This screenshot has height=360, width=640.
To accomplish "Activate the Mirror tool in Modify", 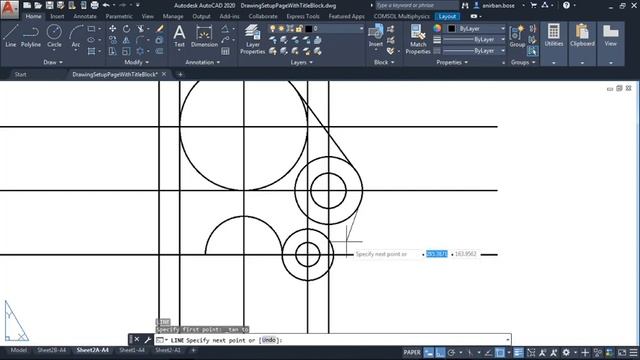I will pyautogui.click(x=127, y=40).
